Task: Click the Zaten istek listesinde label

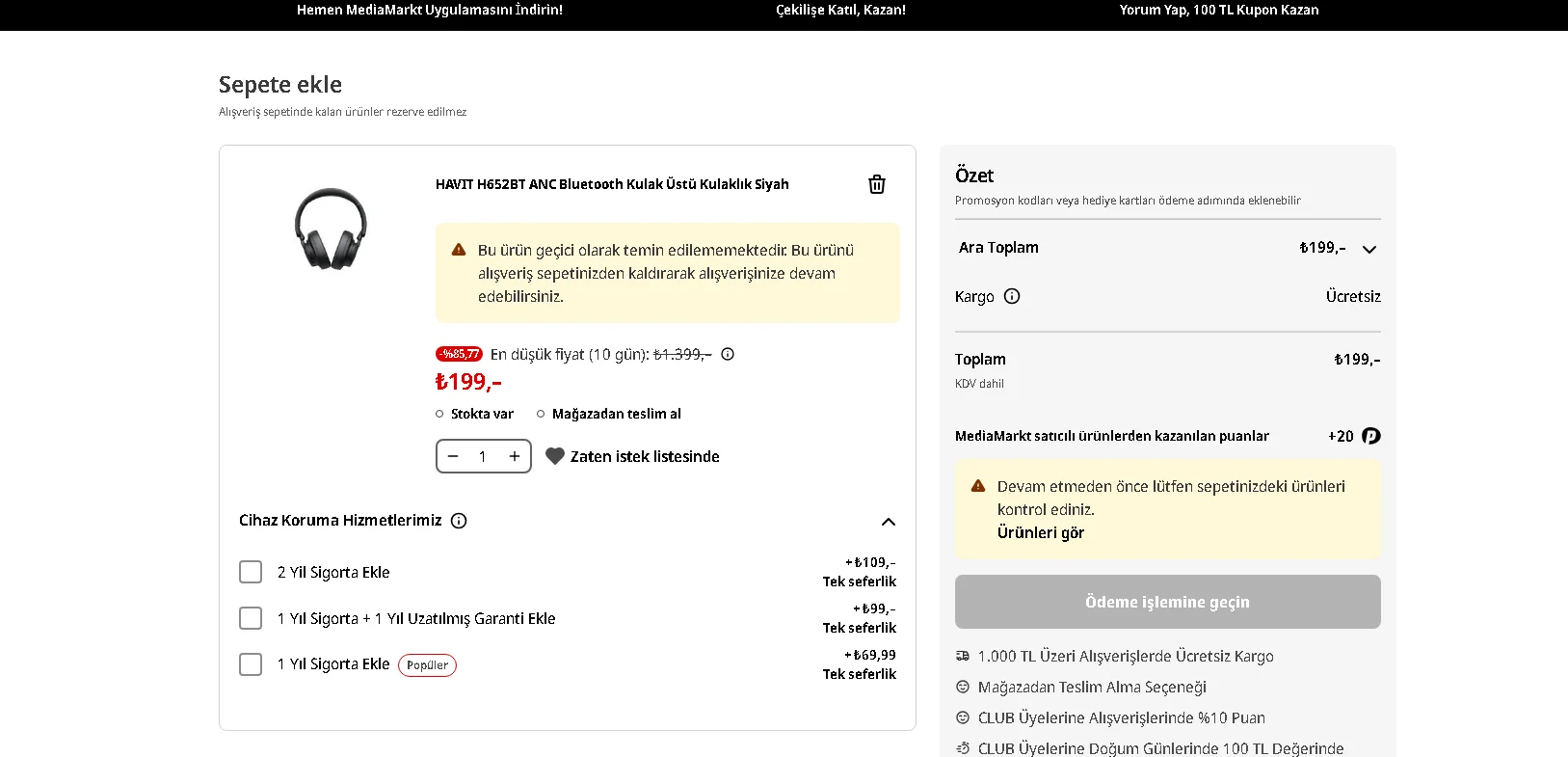Action: point(645,456)
